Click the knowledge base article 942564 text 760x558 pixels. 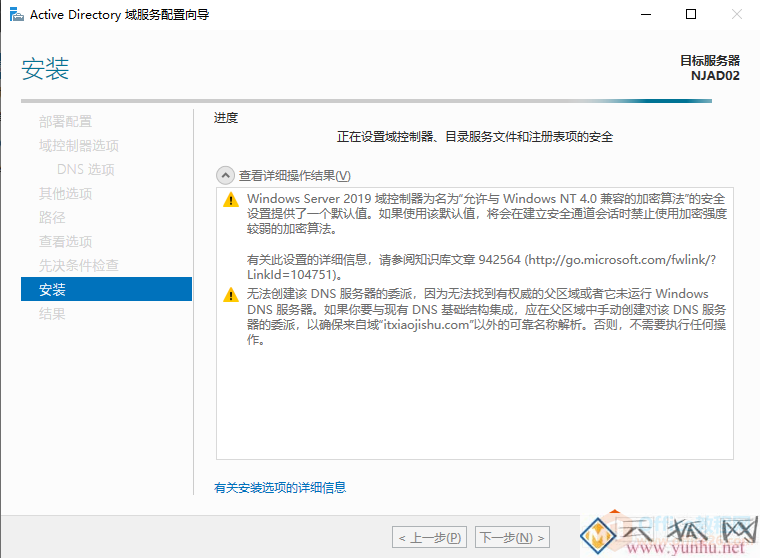481,267
